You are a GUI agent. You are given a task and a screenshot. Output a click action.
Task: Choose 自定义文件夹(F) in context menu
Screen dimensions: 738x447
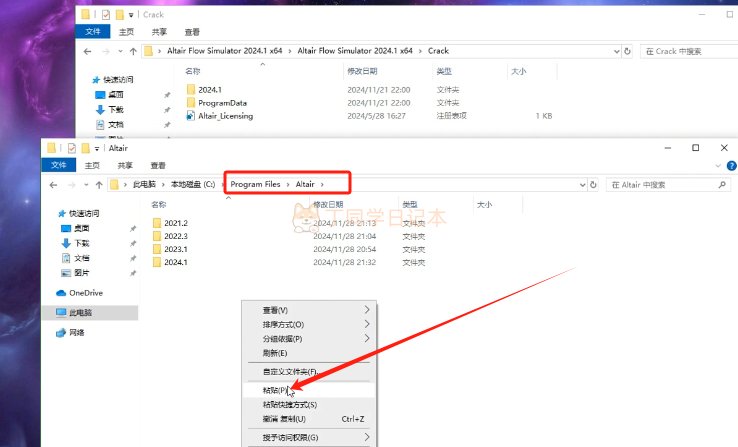(x=311, y=372)
